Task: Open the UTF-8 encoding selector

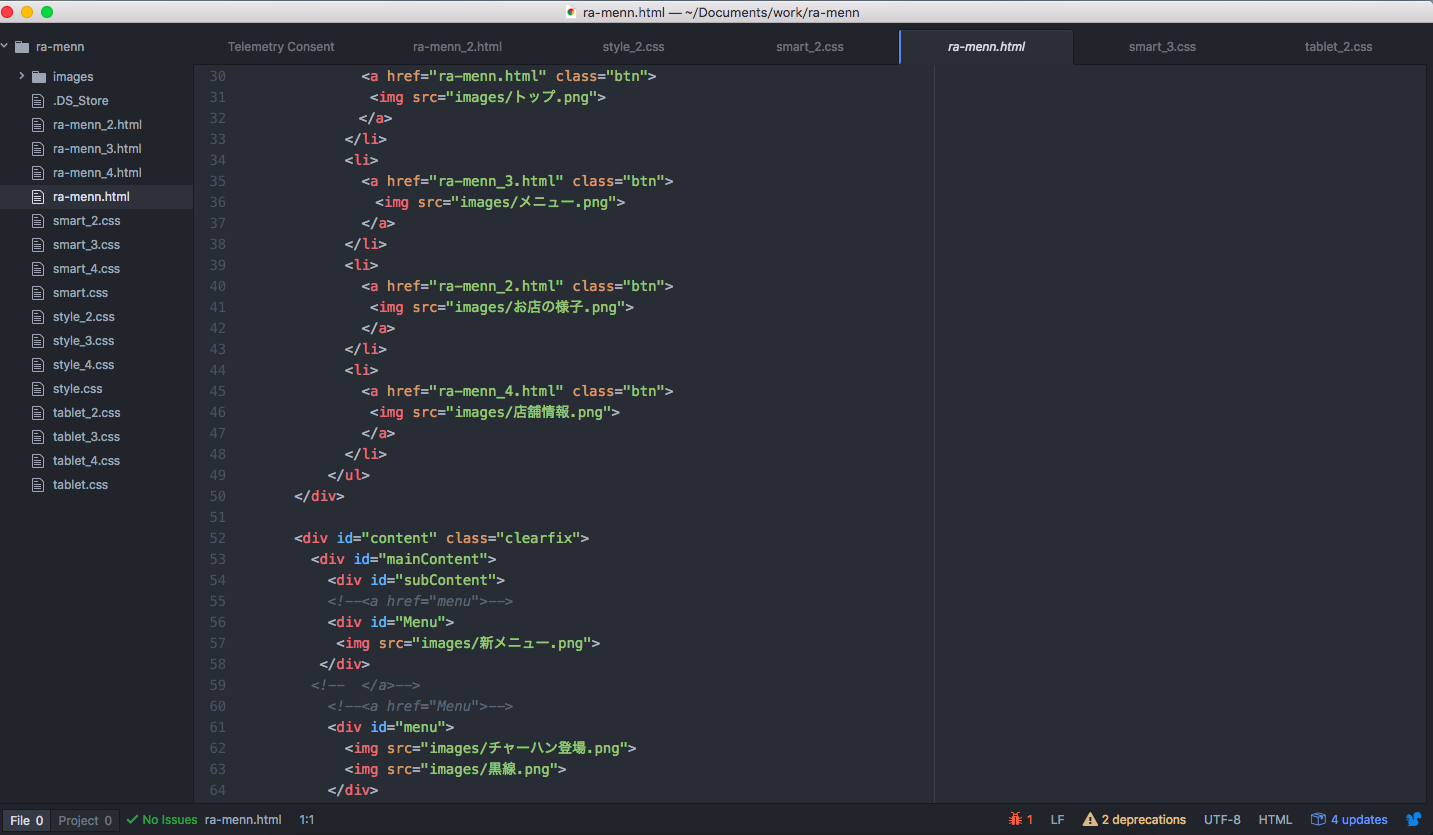Action: pos(1222,820)
